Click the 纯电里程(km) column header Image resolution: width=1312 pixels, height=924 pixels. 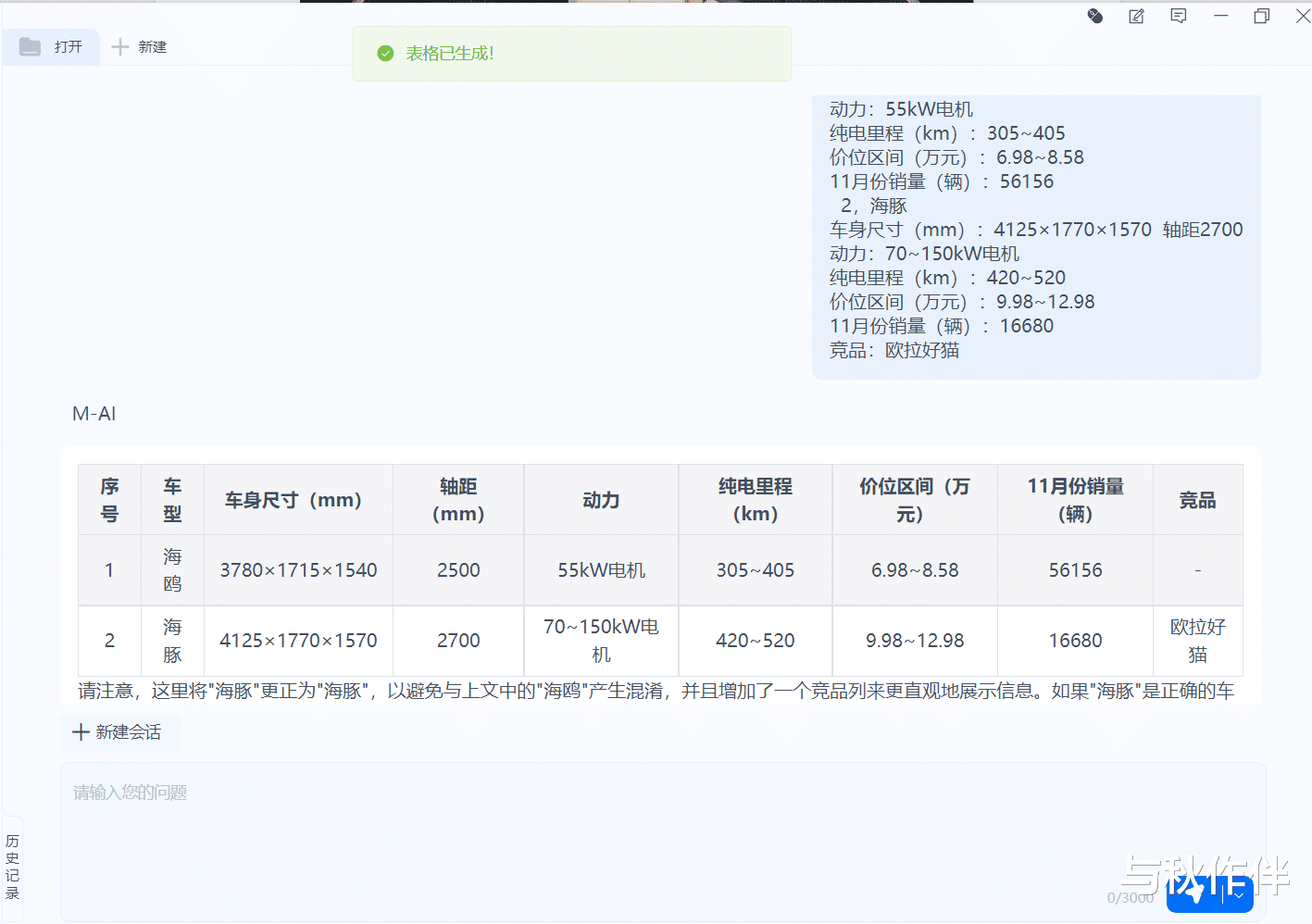pos(756,500)
